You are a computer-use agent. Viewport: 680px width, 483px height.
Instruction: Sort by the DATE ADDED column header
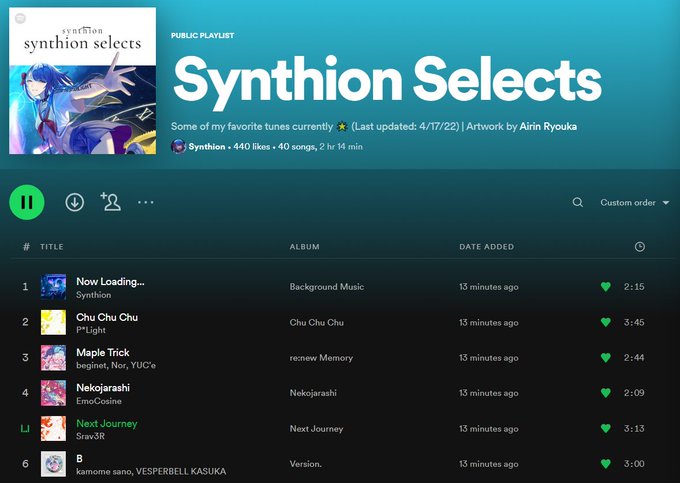487,247
